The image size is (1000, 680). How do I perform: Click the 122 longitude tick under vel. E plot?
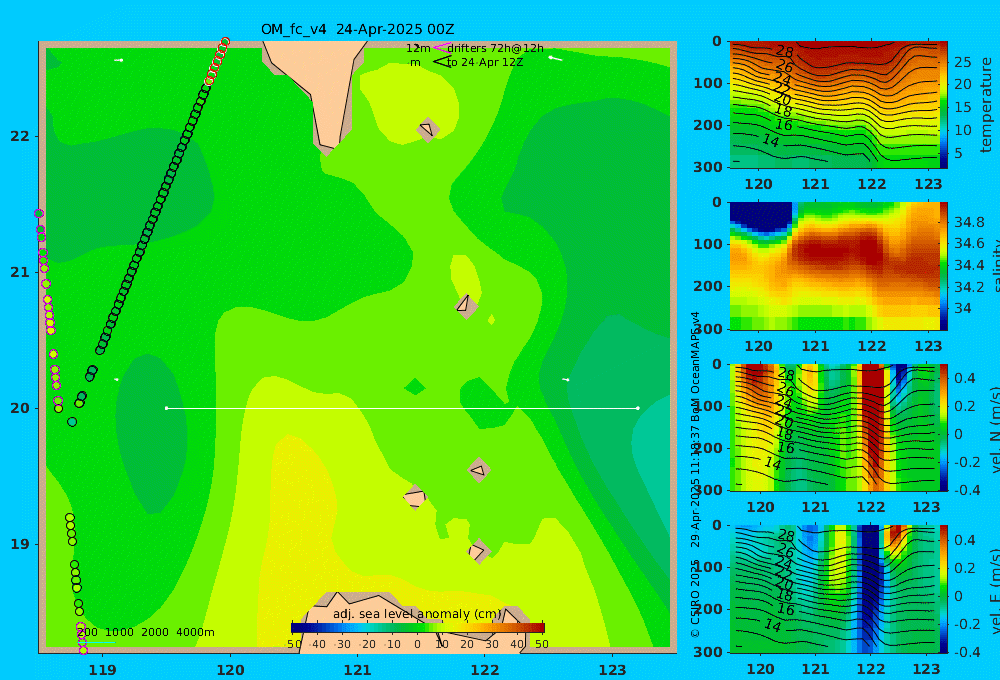click(x=871, y=669)
